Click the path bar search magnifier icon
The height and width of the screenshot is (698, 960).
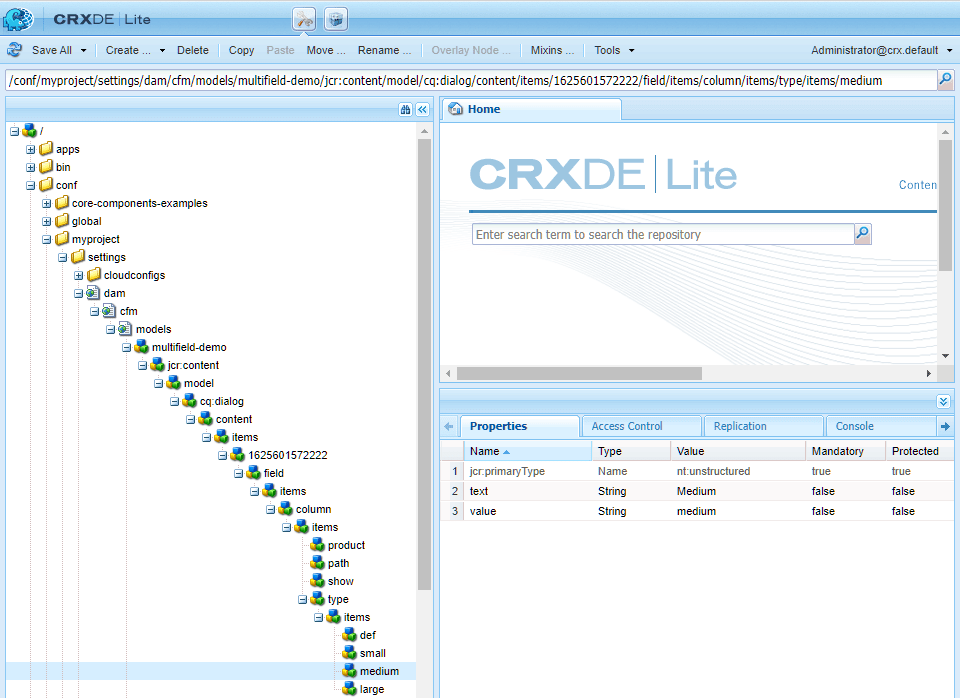click(x=945, y=80)
